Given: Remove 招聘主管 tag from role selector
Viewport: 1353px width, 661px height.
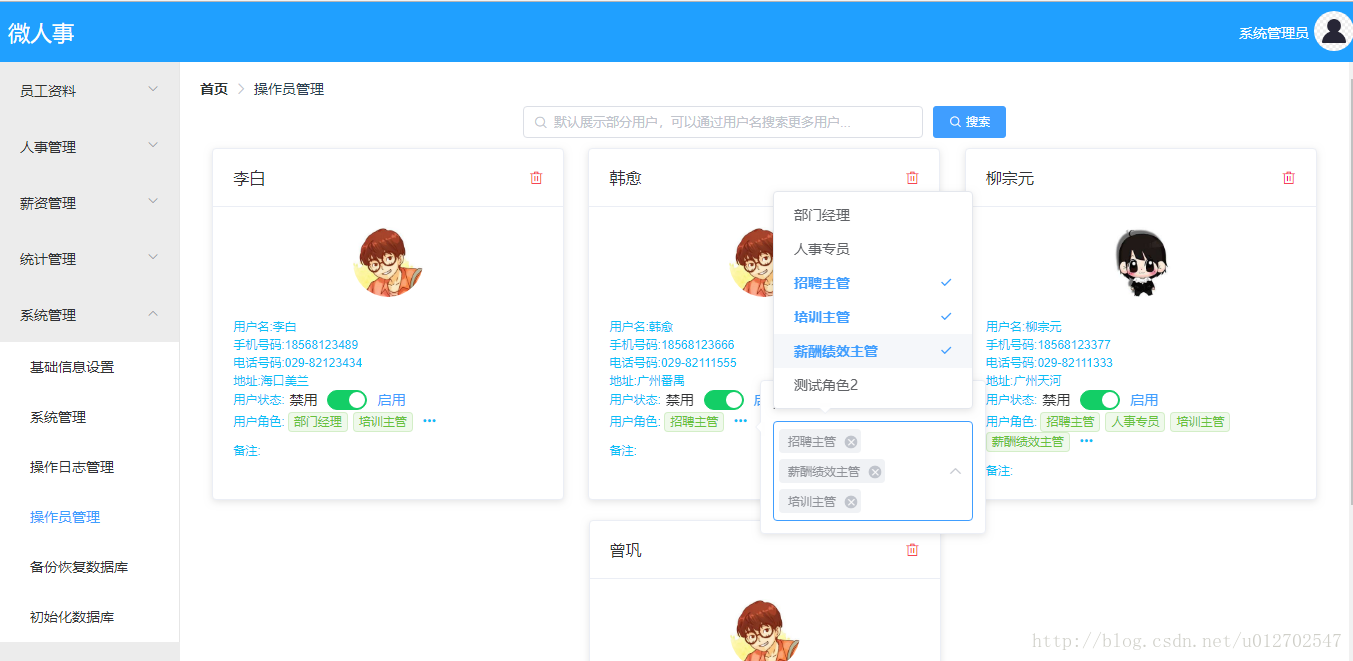Looking at the screenshot, I should pos(850,441).
